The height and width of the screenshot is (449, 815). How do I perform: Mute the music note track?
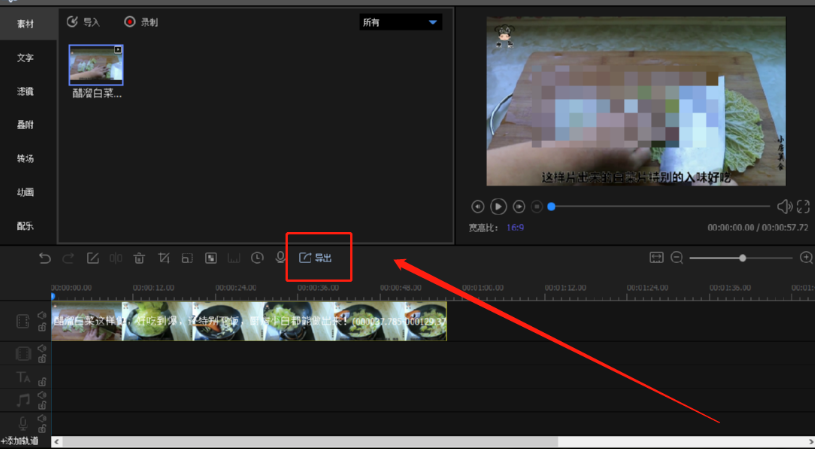pos(42,395)
